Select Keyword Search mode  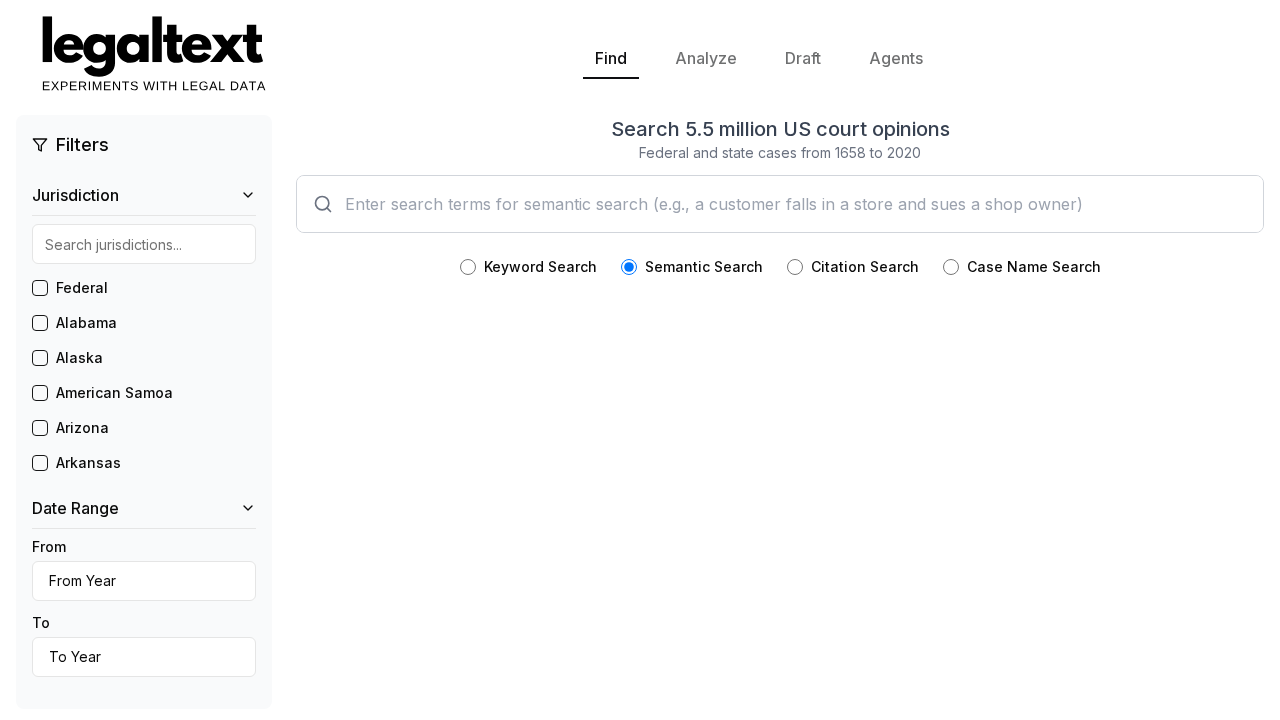pyautogui.click(x=467, y=267)
